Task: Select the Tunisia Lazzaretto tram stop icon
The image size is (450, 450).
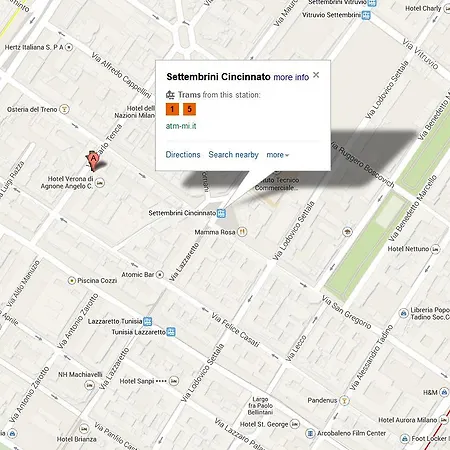Action: (x=171, y=332)
